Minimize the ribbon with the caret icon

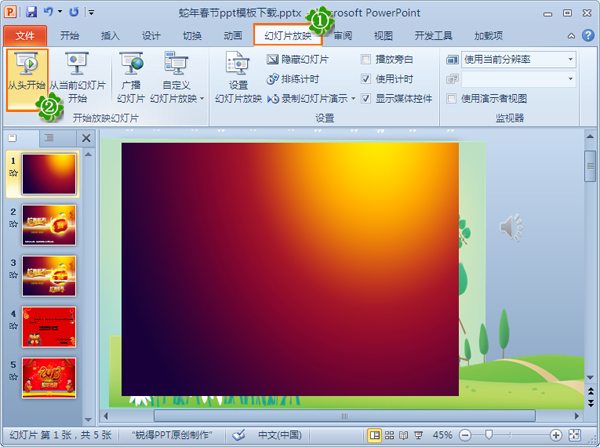[571, 36]
